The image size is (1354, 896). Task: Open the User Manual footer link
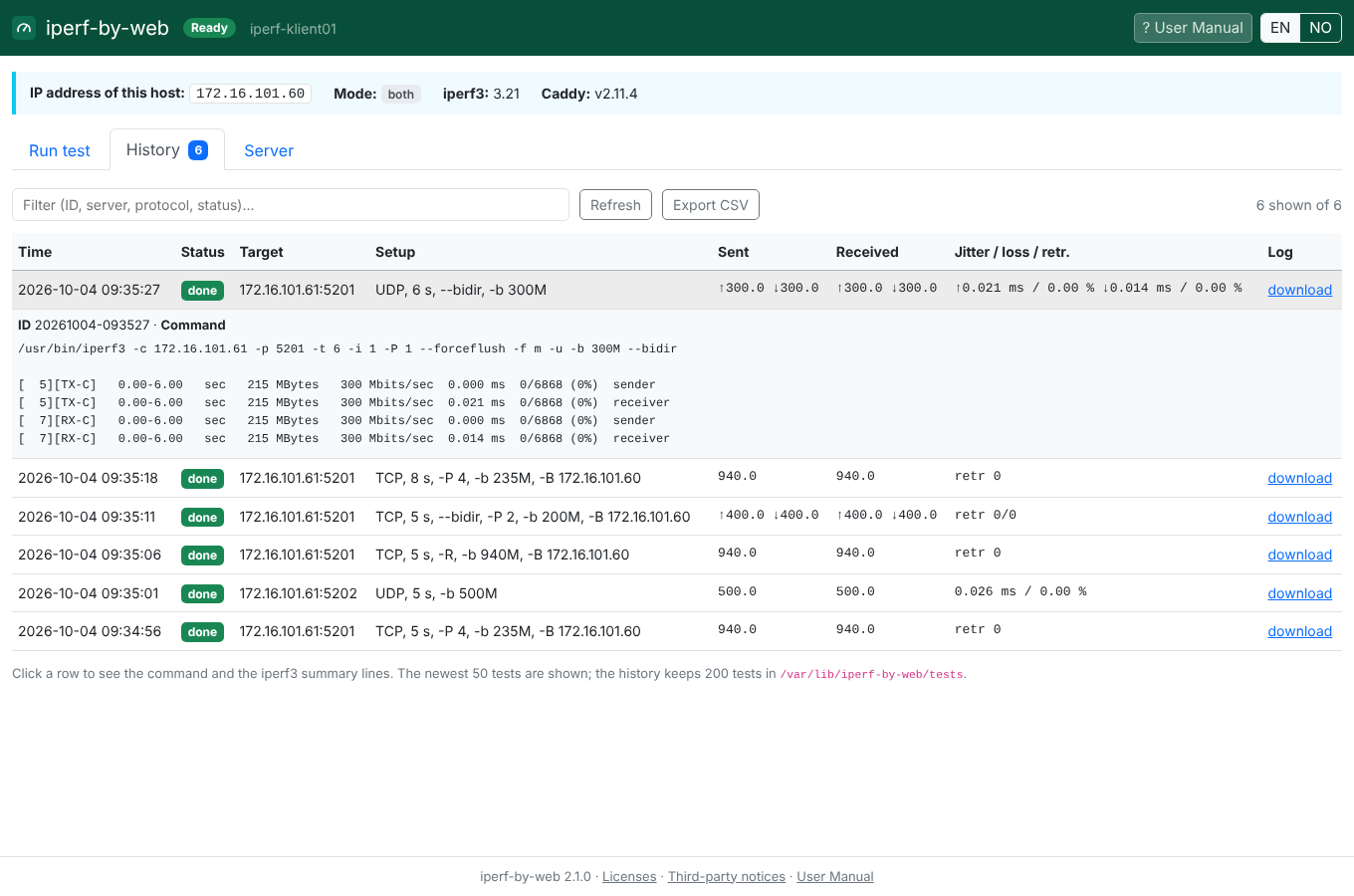click(x=835, y=876)
